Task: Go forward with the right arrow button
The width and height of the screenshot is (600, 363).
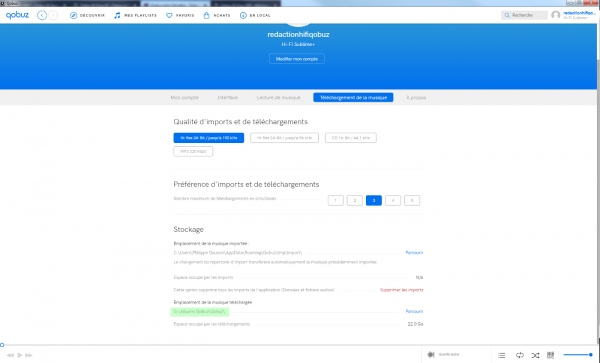Action: pyautogui.click(x=53, y=15)
